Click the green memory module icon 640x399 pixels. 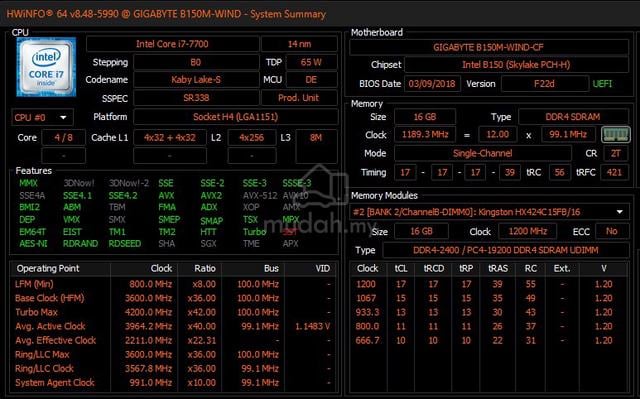coord(616,134)
